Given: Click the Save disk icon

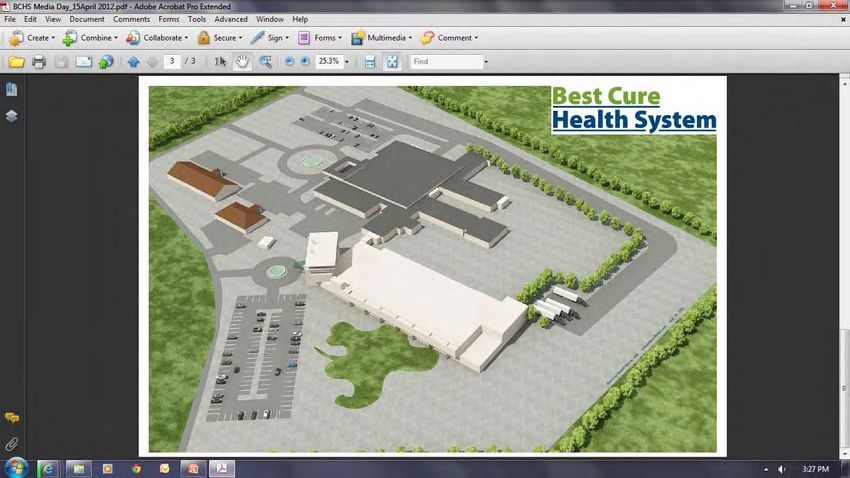Looking at the screenshot, I should point(61,62).
